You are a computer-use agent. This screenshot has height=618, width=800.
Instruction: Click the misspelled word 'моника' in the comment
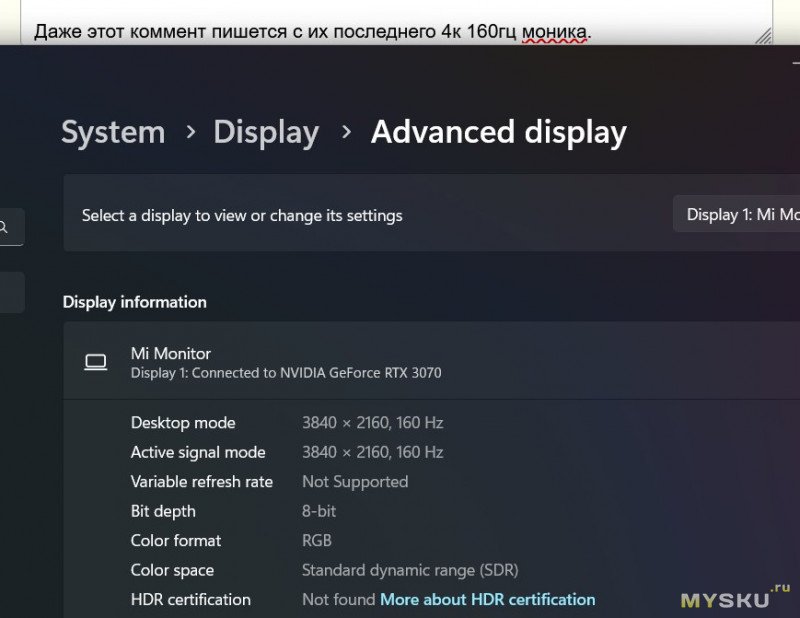[x=554, y=32]
